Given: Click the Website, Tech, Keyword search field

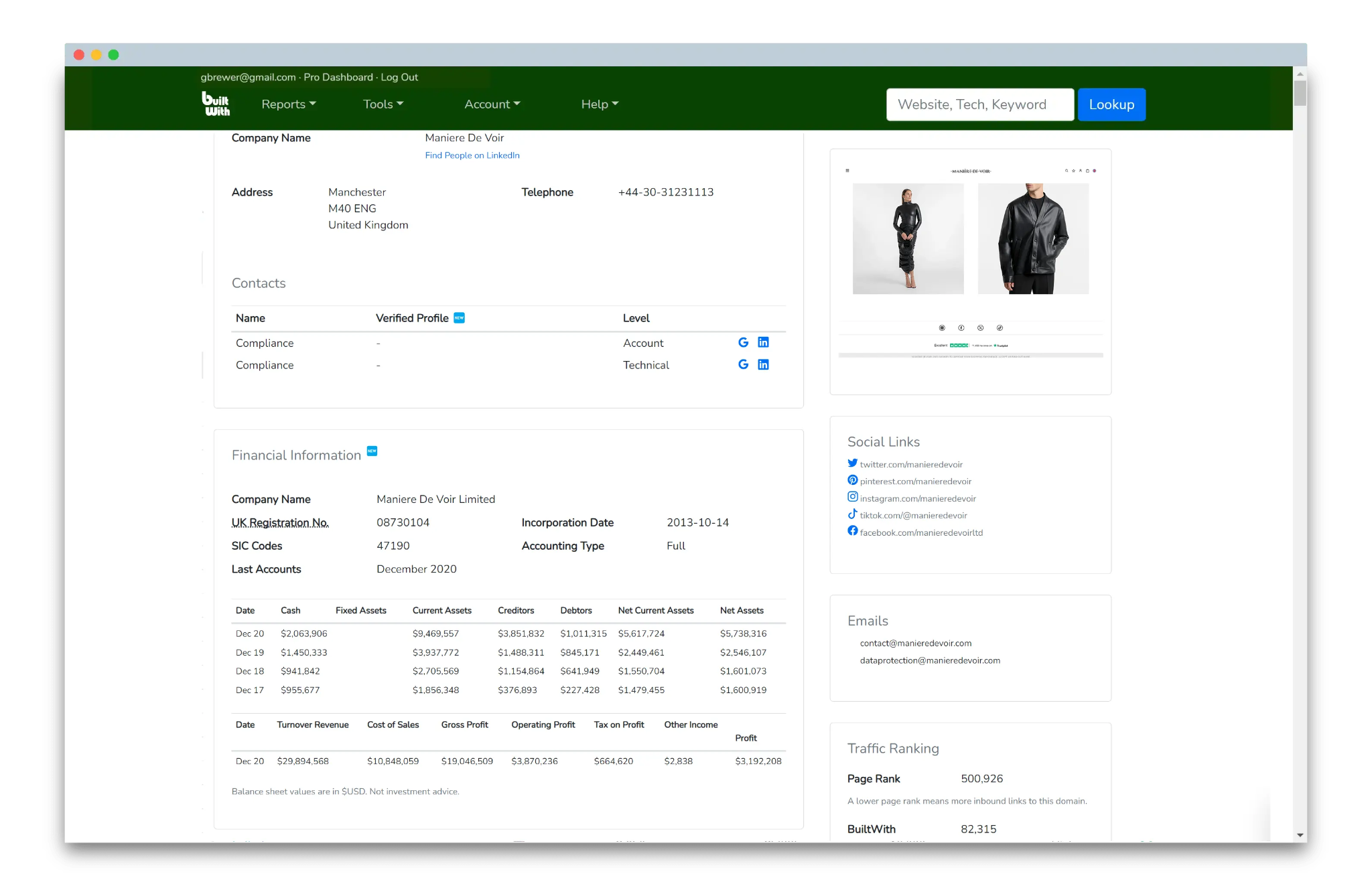Looking at the screenshot, I should (980, 104).
